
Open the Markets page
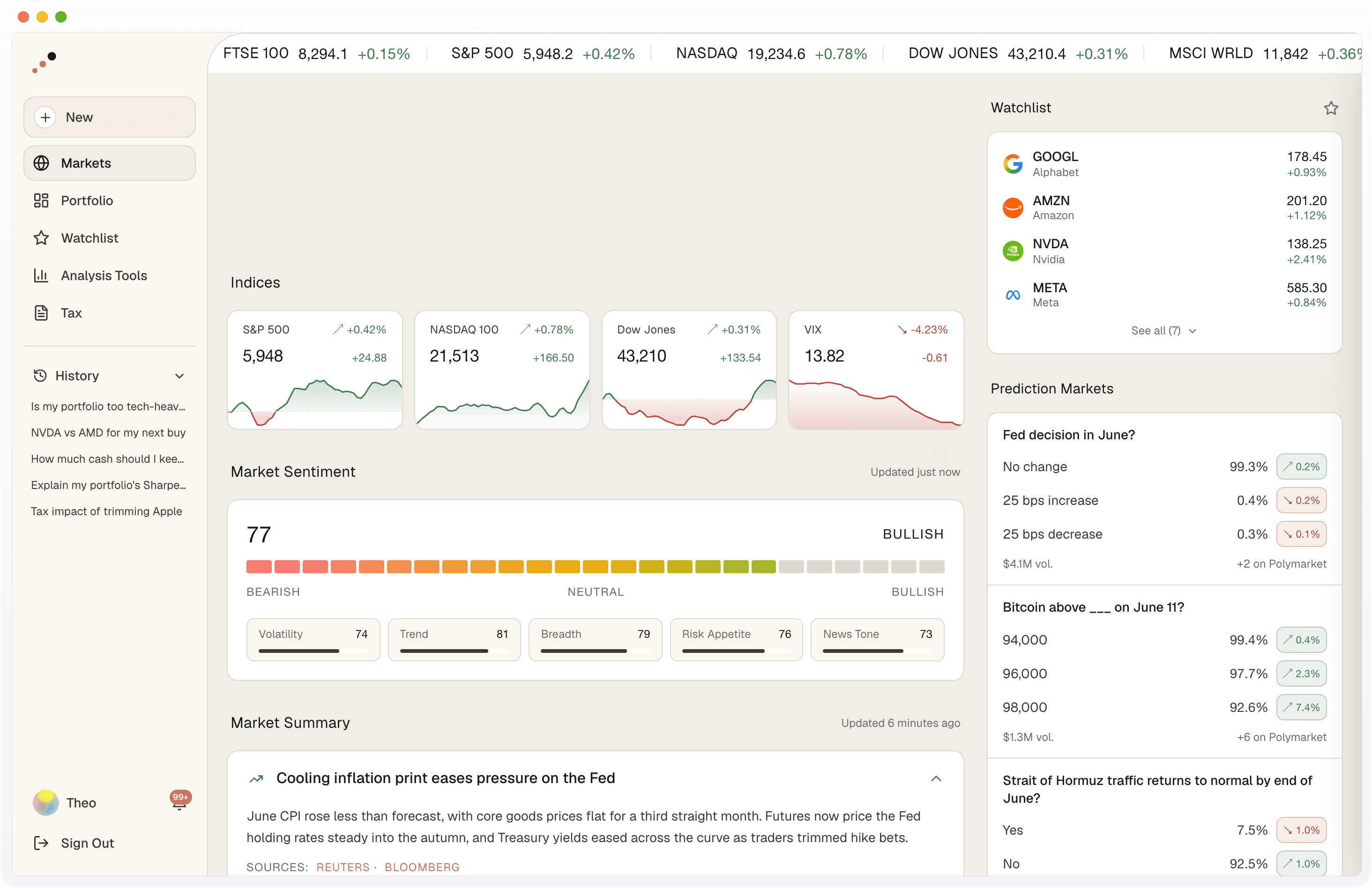pyautogui.click(x=110, y=163)
